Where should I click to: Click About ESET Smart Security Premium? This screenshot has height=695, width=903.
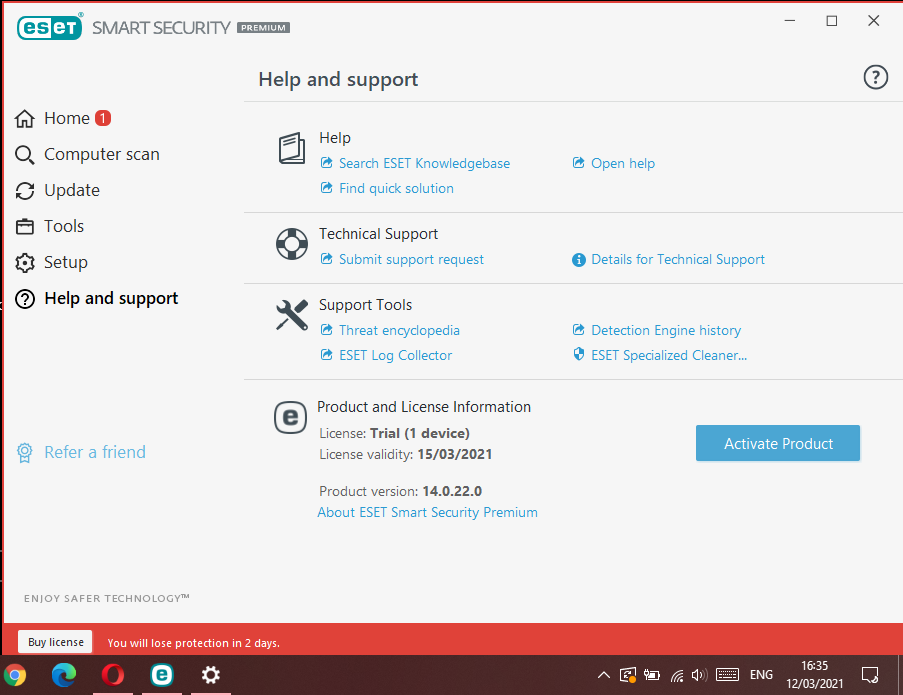(427, 512)
